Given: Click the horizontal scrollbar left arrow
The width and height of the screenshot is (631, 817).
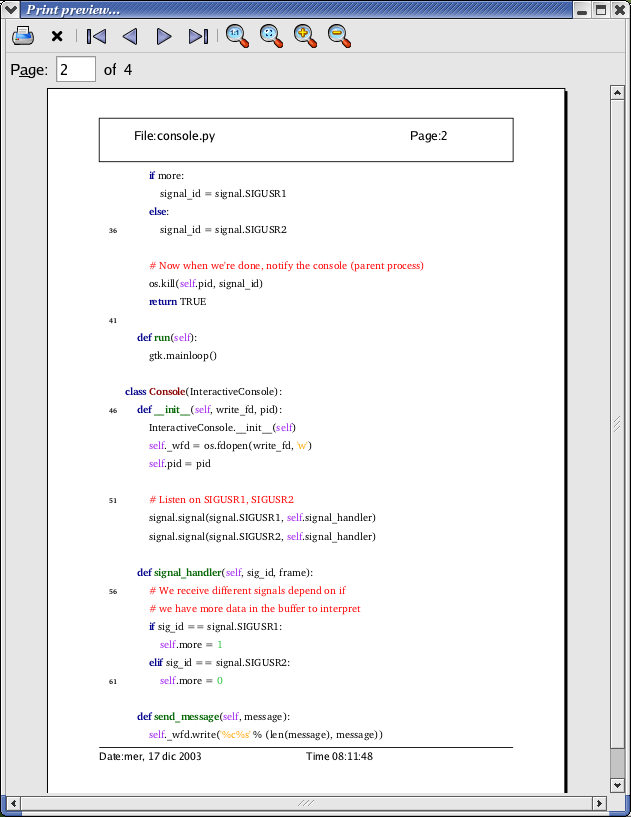Looking at the screenshot, I should pos(13,803).
